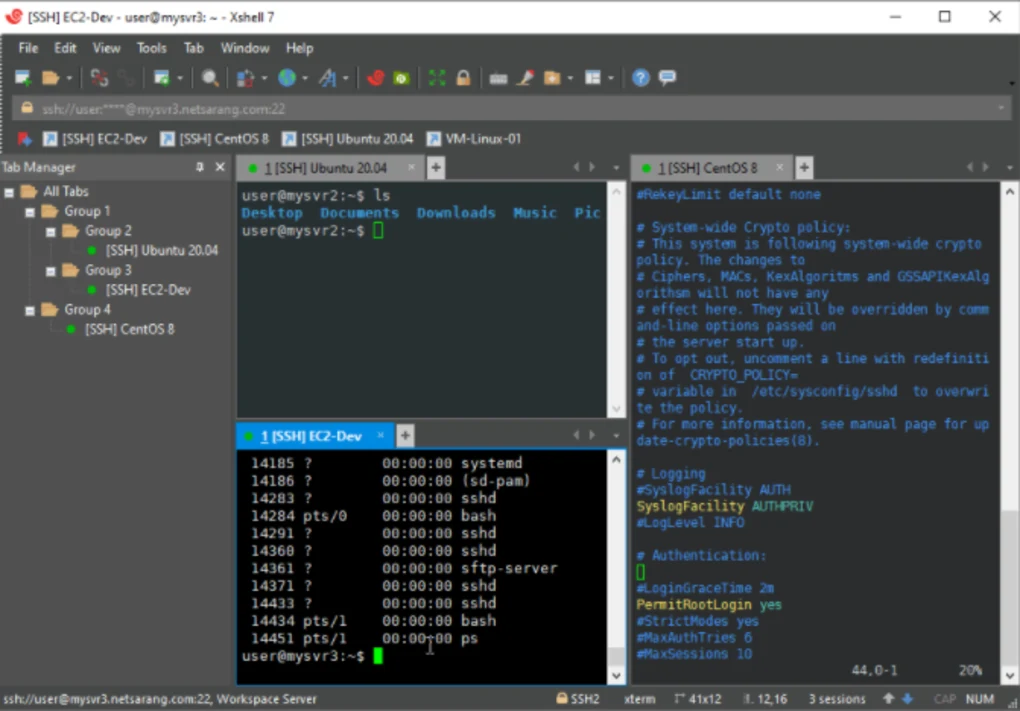Add new tab beside Ubuntu 20.04 tab
This screenshot has width=1020, height=711.
pyautogui.click(x=436, y=168)
